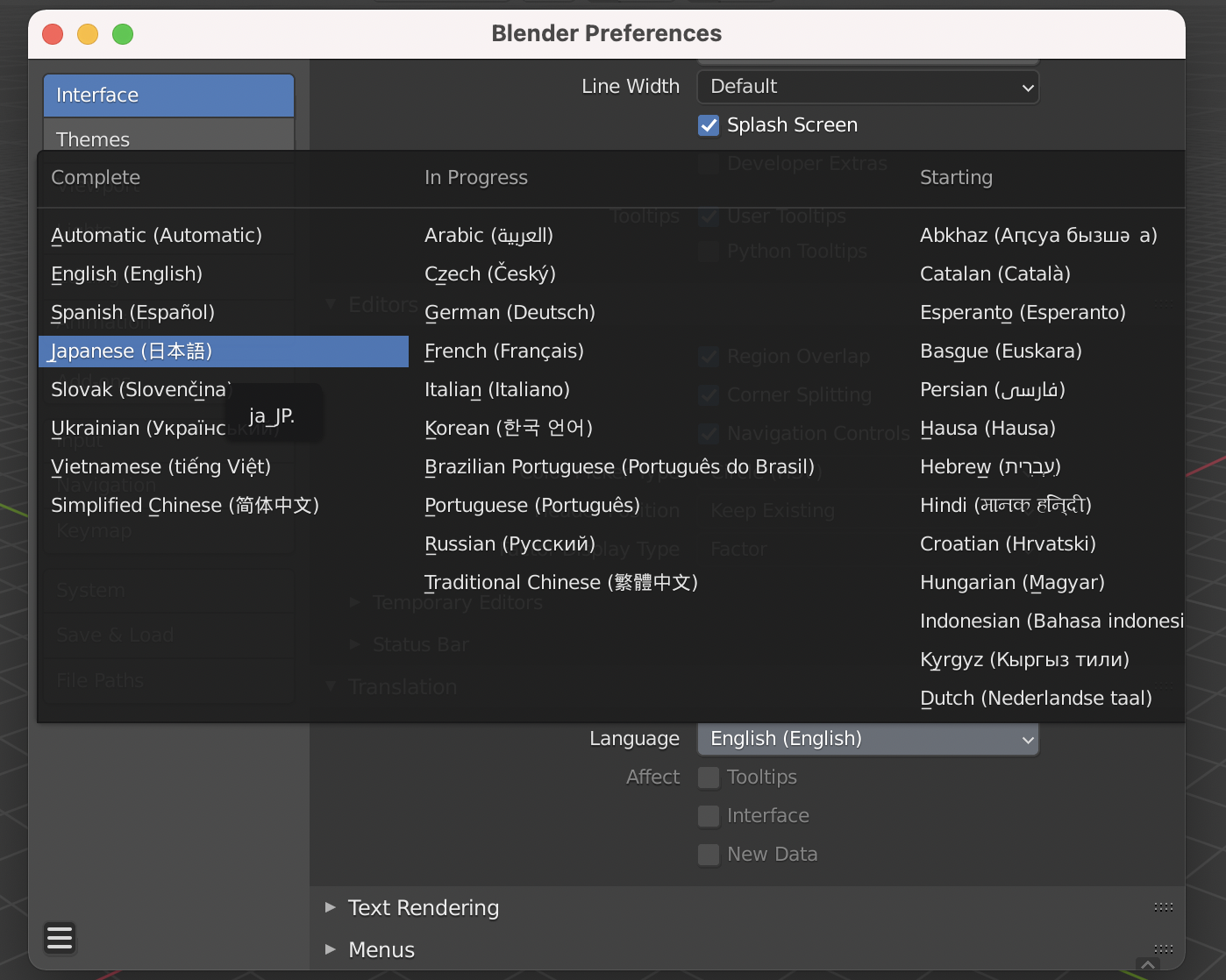Open the Line Width dropdown
Image resolution: width=1226 pixels, height=980 pixels.
[x=868, y=87]
